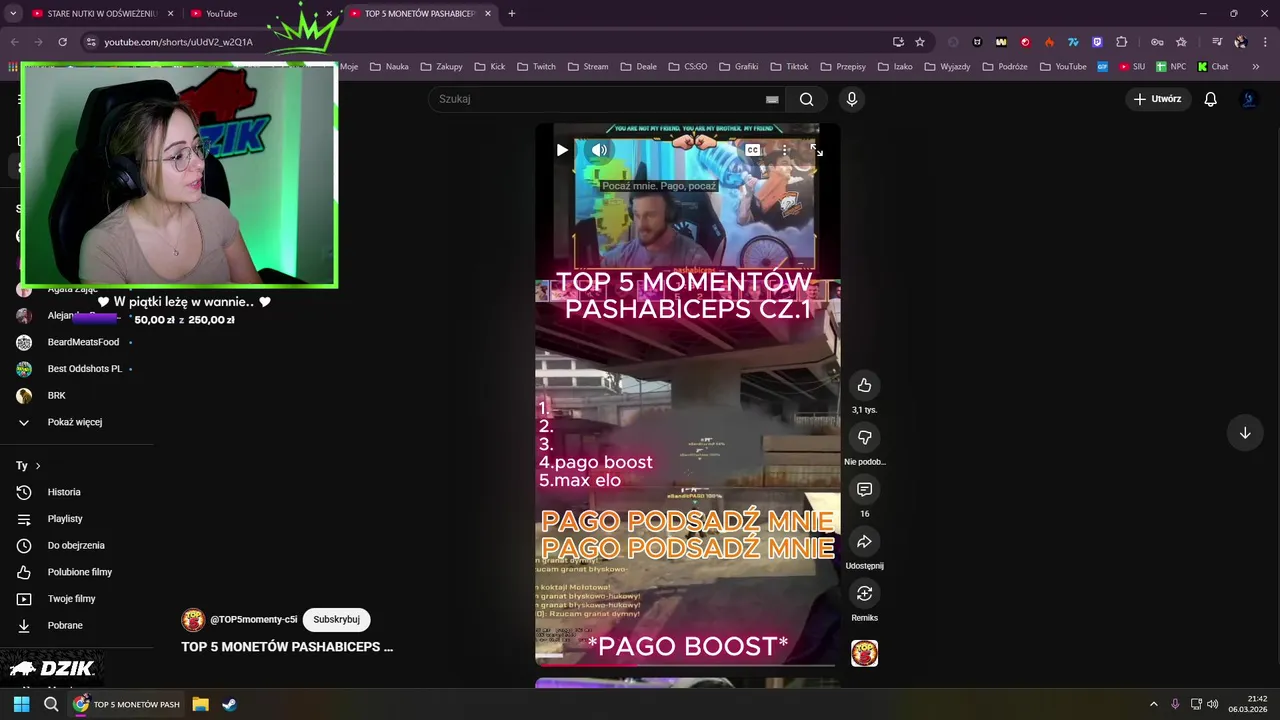Screen dimensions: 1280x720
Task: Open the Tiktok bookmarks folder
Action: tap(789, 67)
